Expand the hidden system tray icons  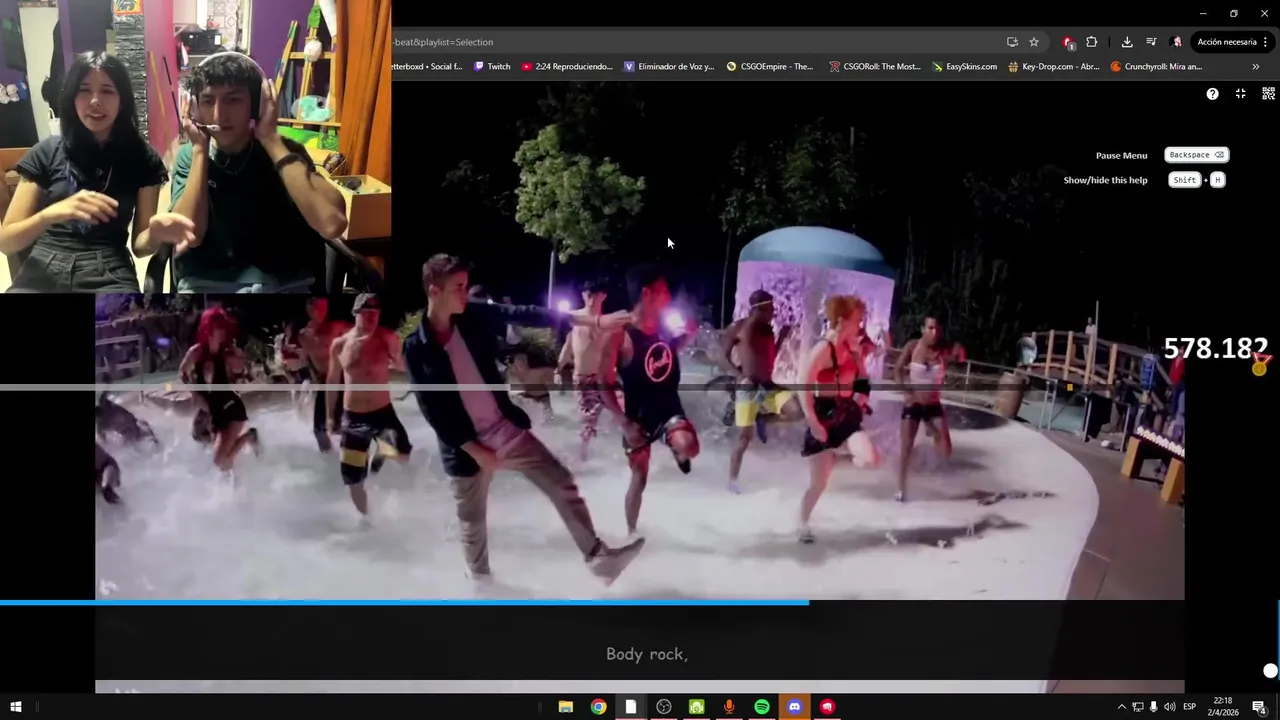(x=1121, y=707)
